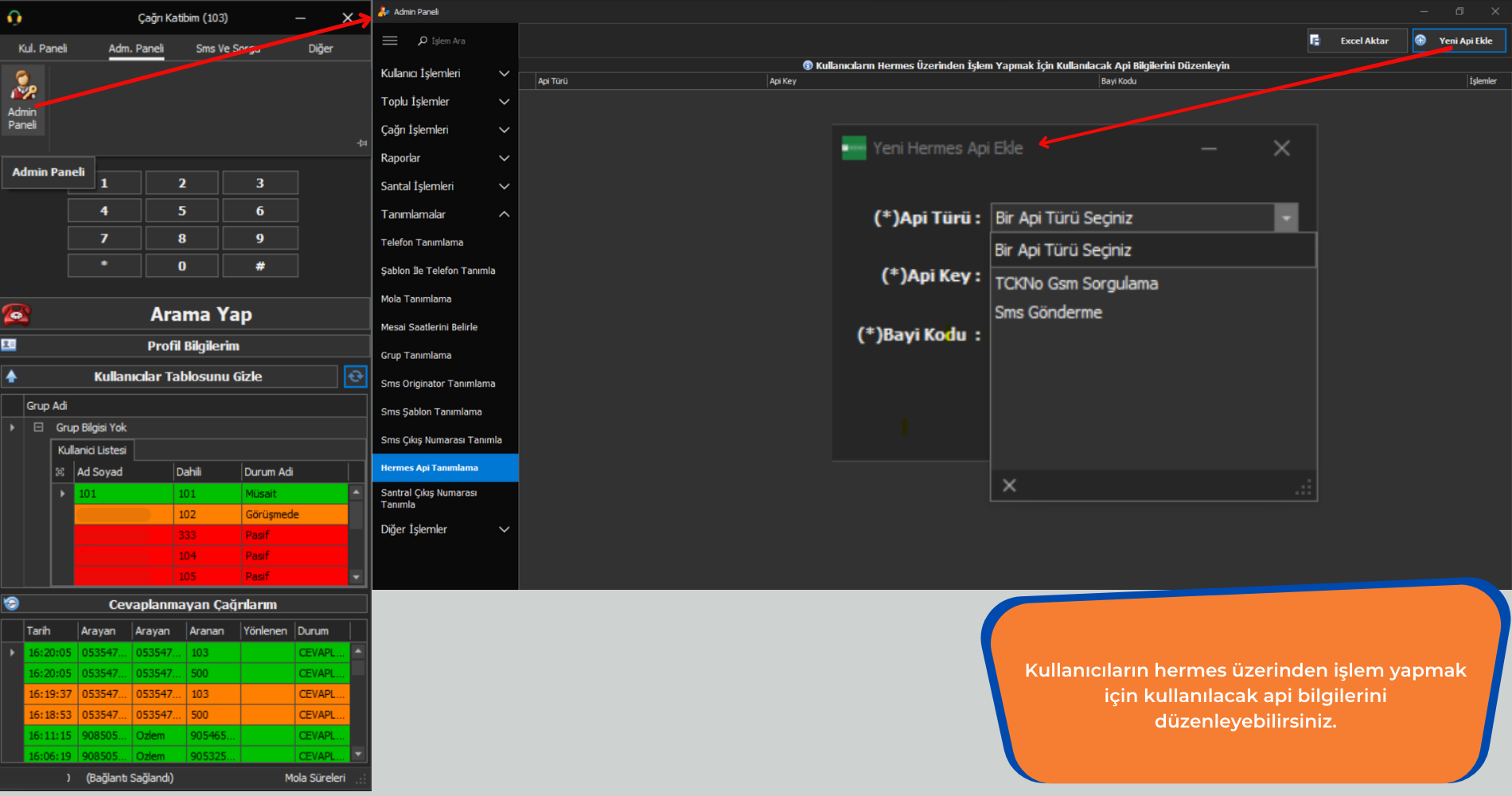Select TCKNo Gsm Sorgulama option
This screenshot has width=1512, height=796.
pos(1076,283)
